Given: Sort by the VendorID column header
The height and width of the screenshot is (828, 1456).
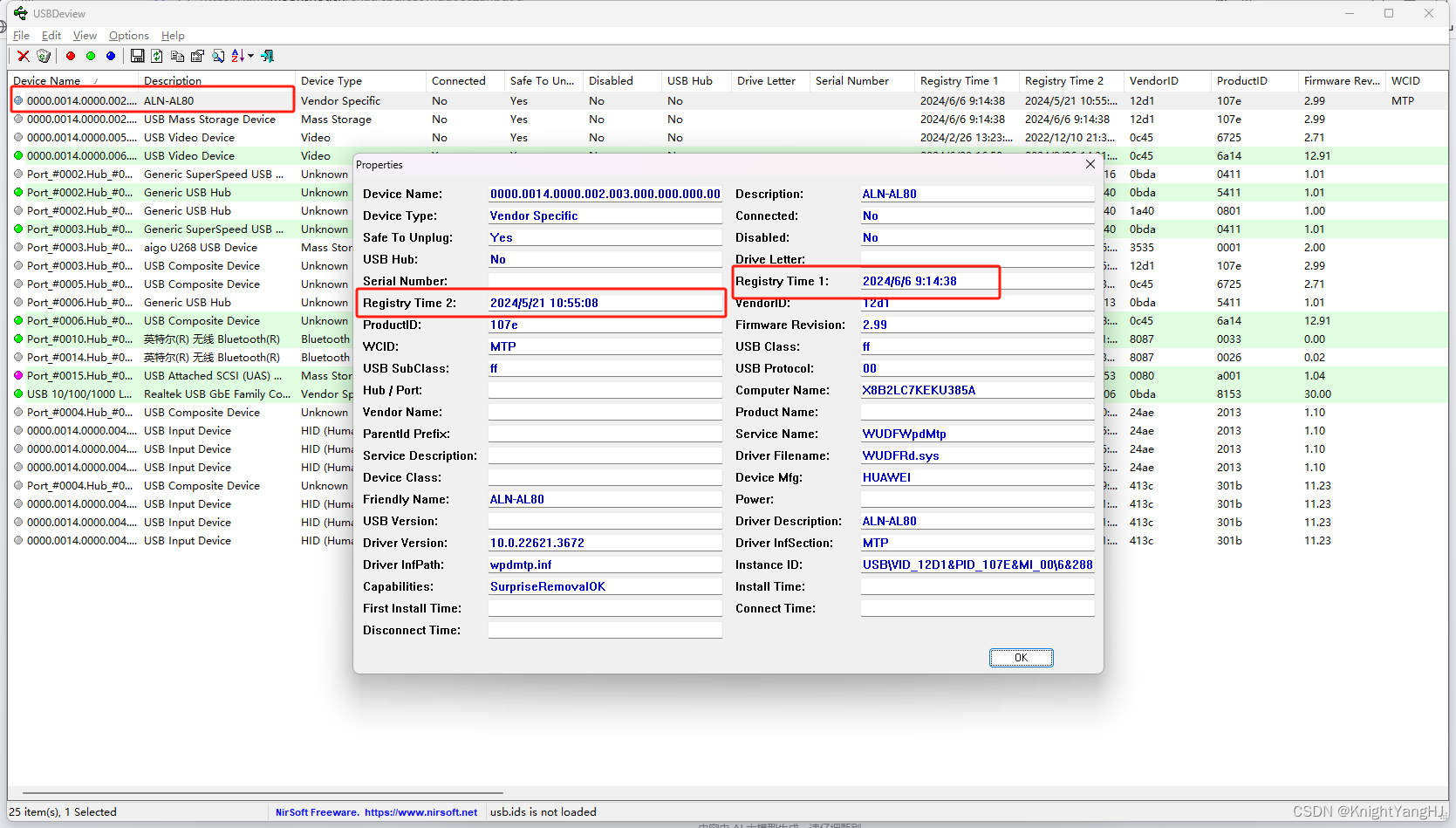Looking at the screenshot, I should [x=1168, y=80].
